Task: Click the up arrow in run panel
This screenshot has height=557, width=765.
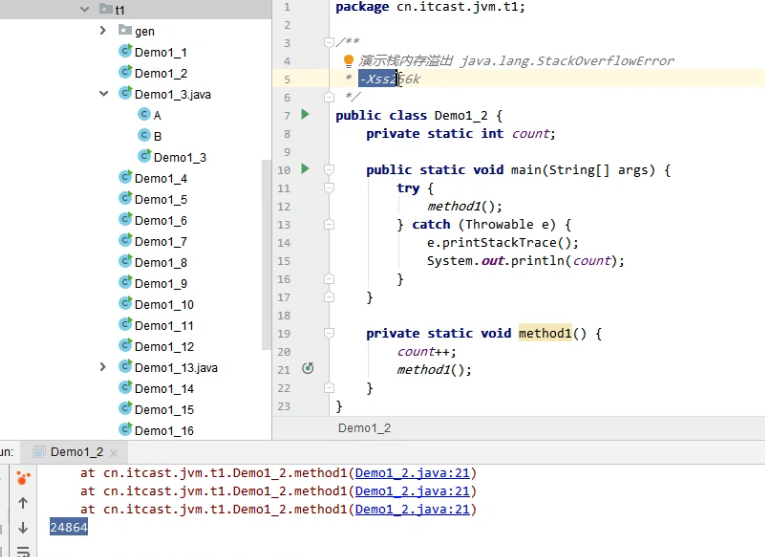Action: coord(23,503)
